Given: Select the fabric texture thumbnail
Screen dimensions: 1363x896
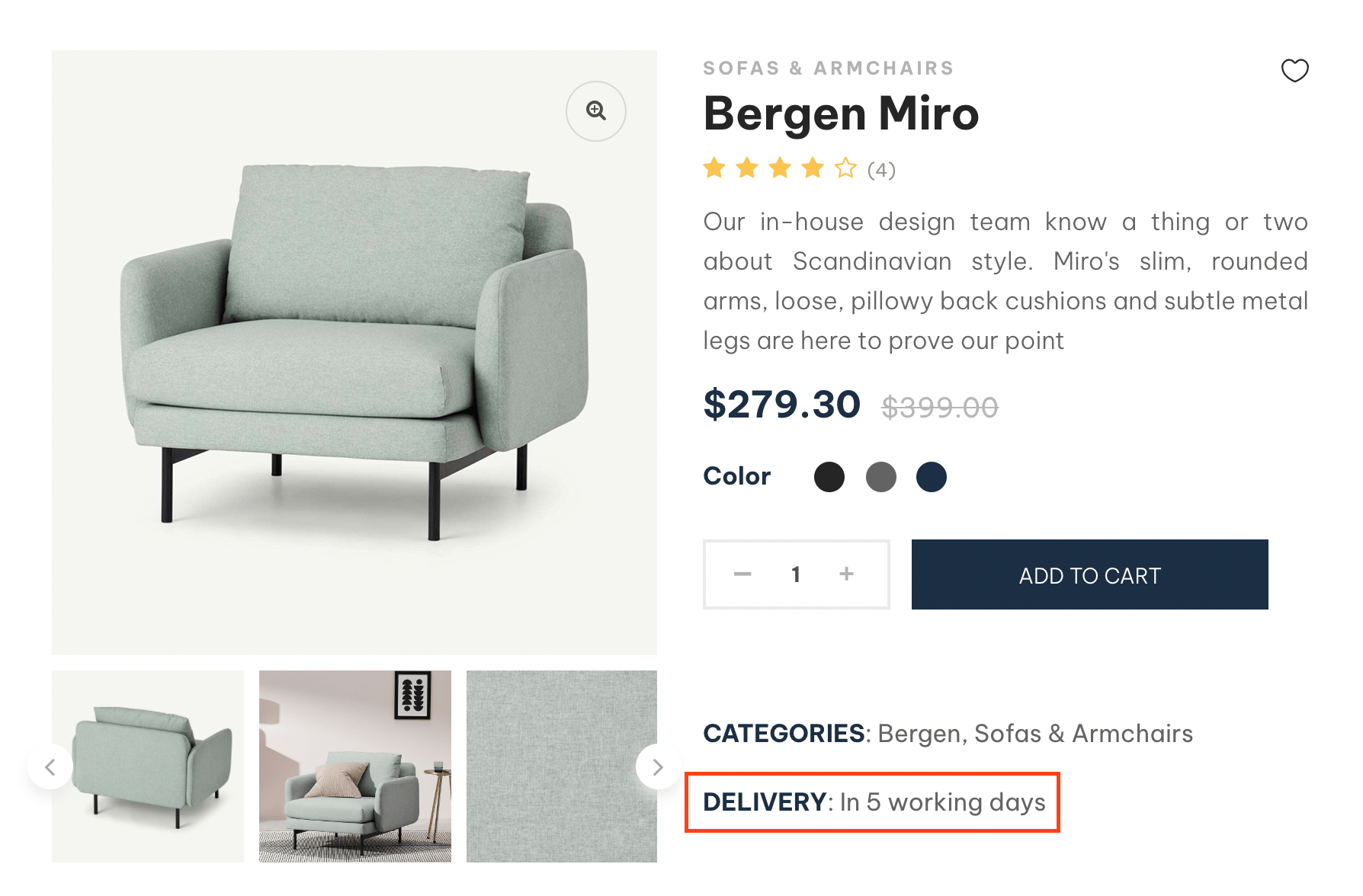Looking at the screenshot, I should [562, 766].
